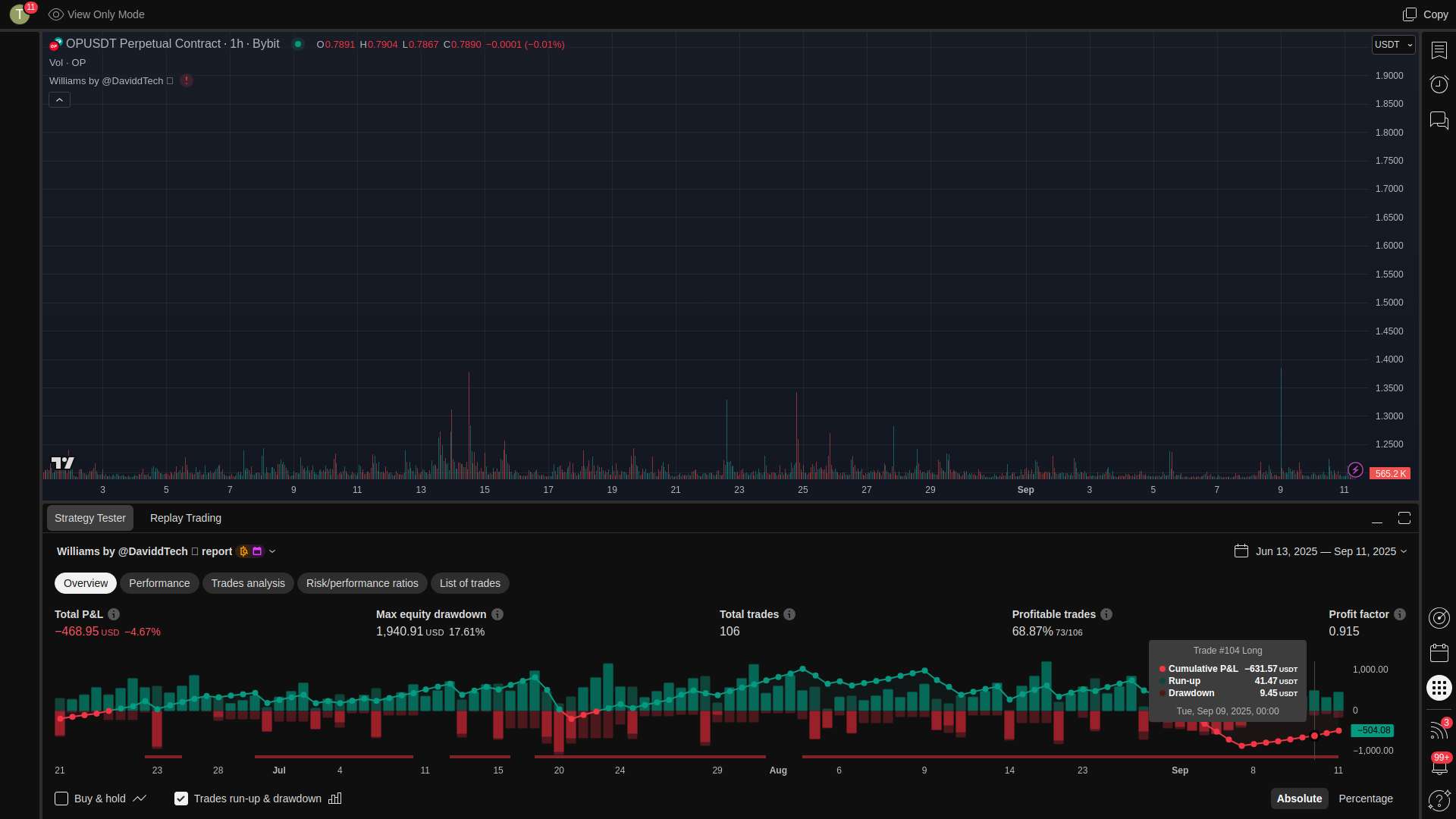Select the Absolute display mode

pyautogui.click(x=1299, y=799)
